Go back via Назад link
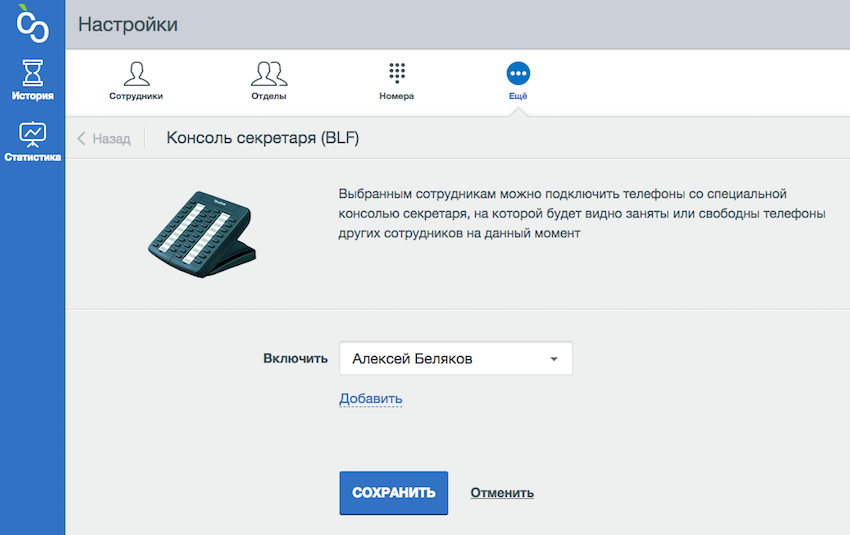 (x=104, y=139)
